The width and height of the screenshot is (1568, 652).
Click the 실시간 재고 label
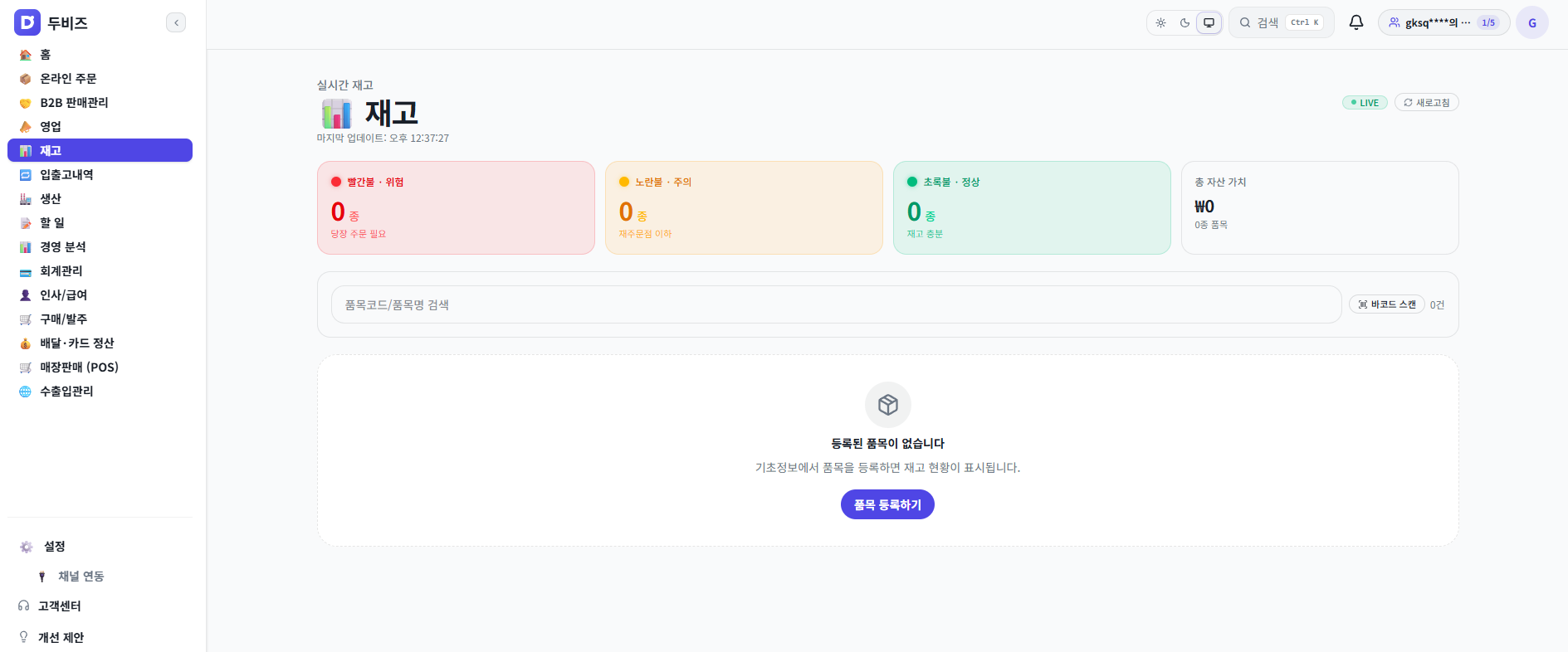345,85
